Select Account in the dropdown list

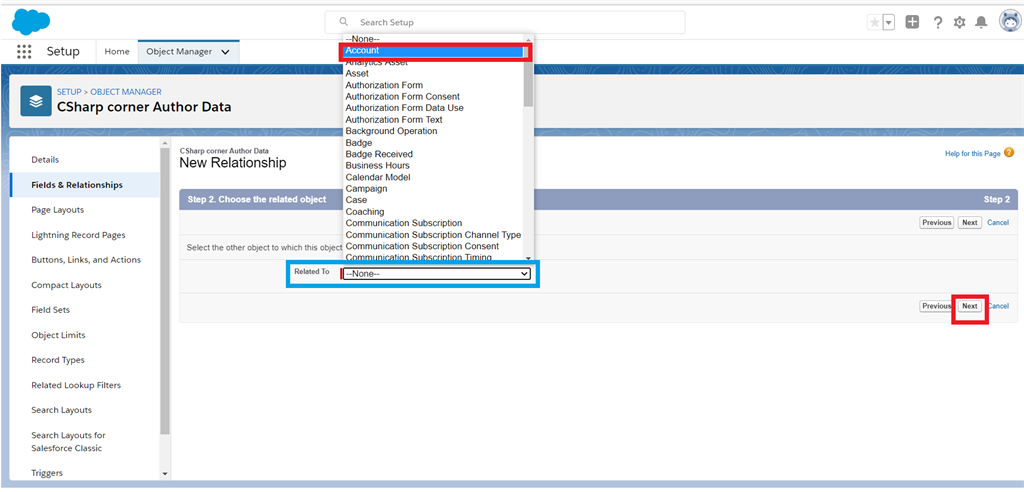click(x=434, y=50)
